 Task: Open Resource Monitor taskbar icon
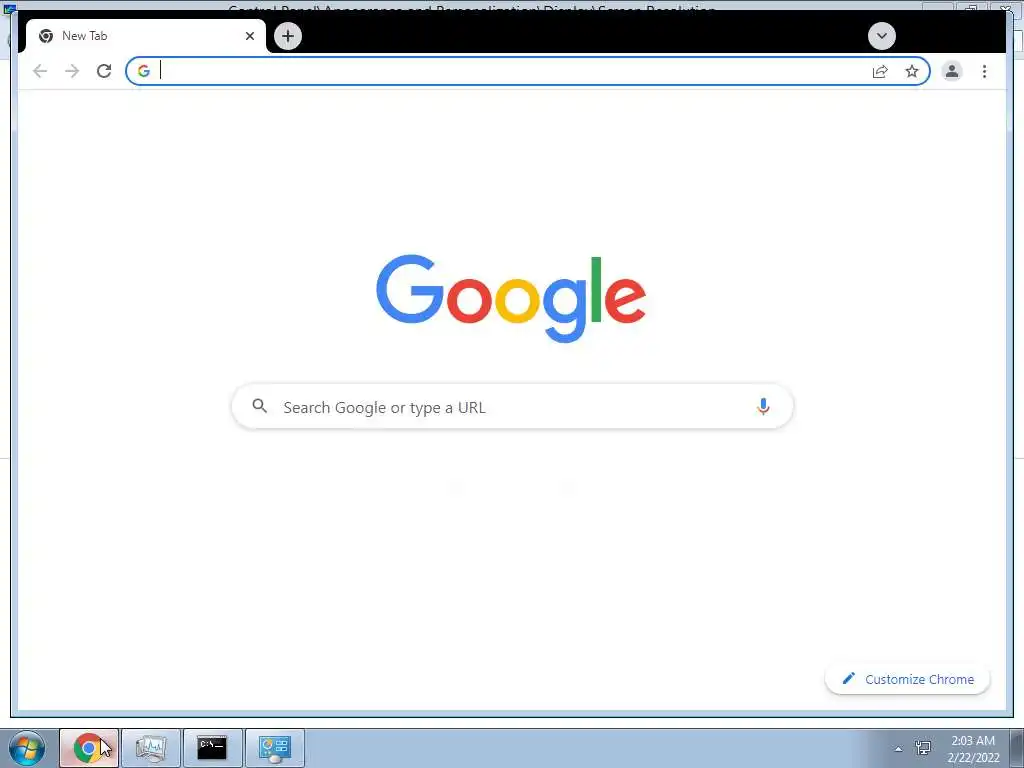point(151,748)
